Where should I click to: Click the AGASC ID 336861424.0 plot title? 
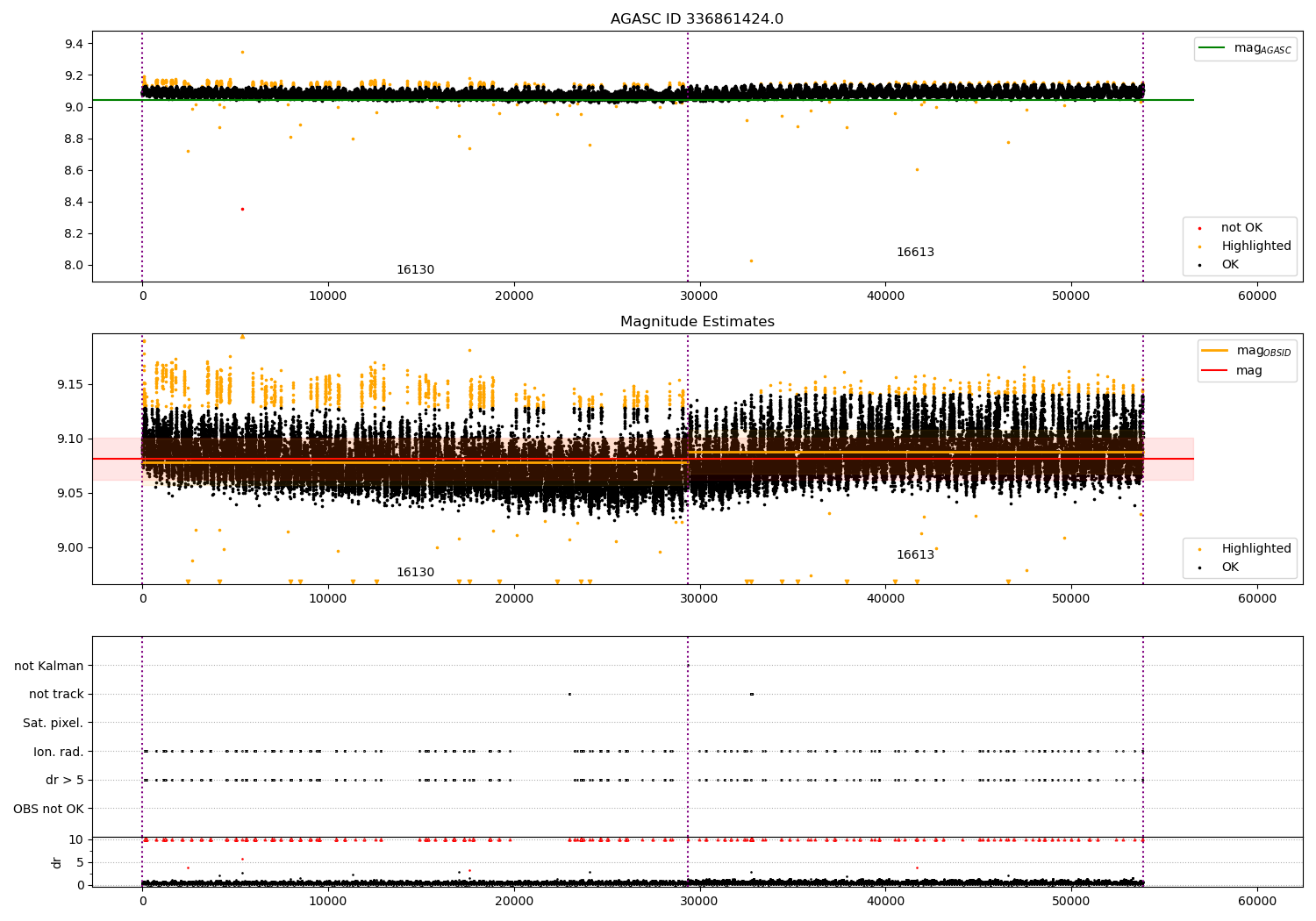tap(697, 19)
